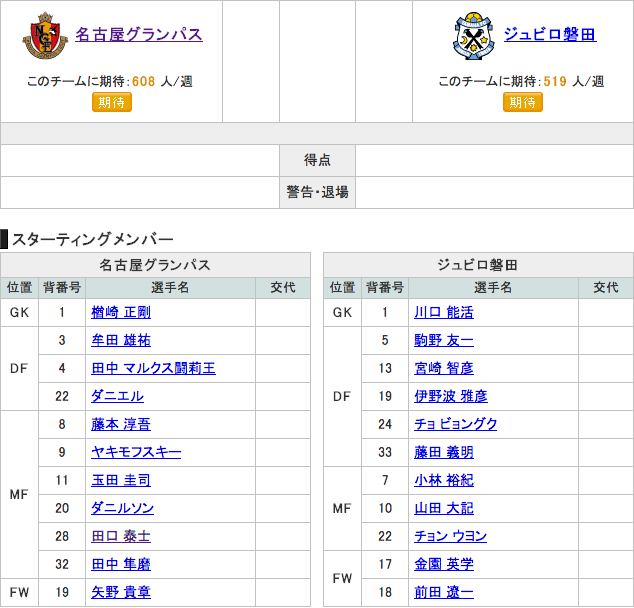View 藤本 淳吾 player profile
Screen dimensions: 634x608
(x=121, y=424)
